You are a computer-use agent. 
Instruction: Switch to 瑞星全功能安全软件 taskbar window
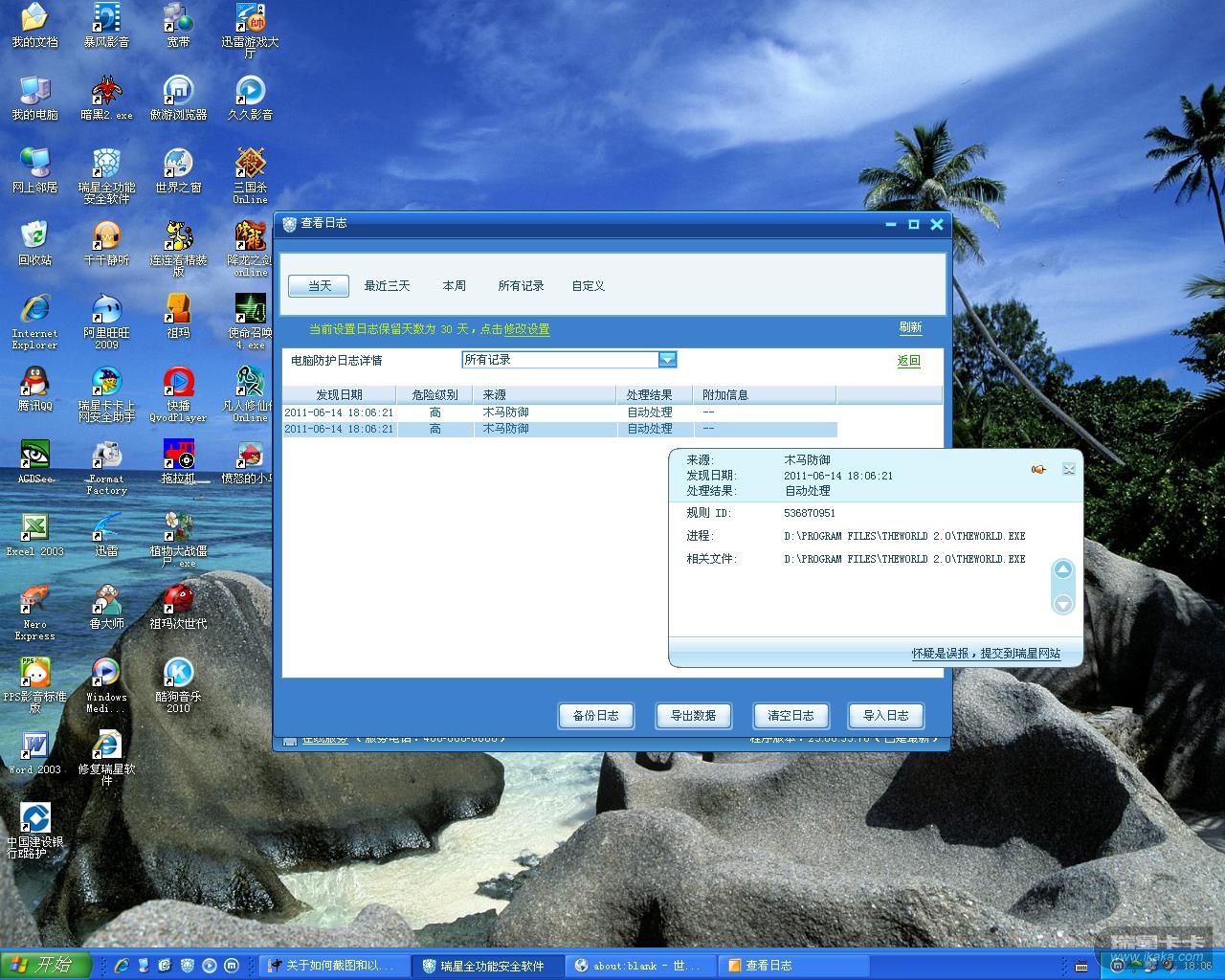(488, 966)
